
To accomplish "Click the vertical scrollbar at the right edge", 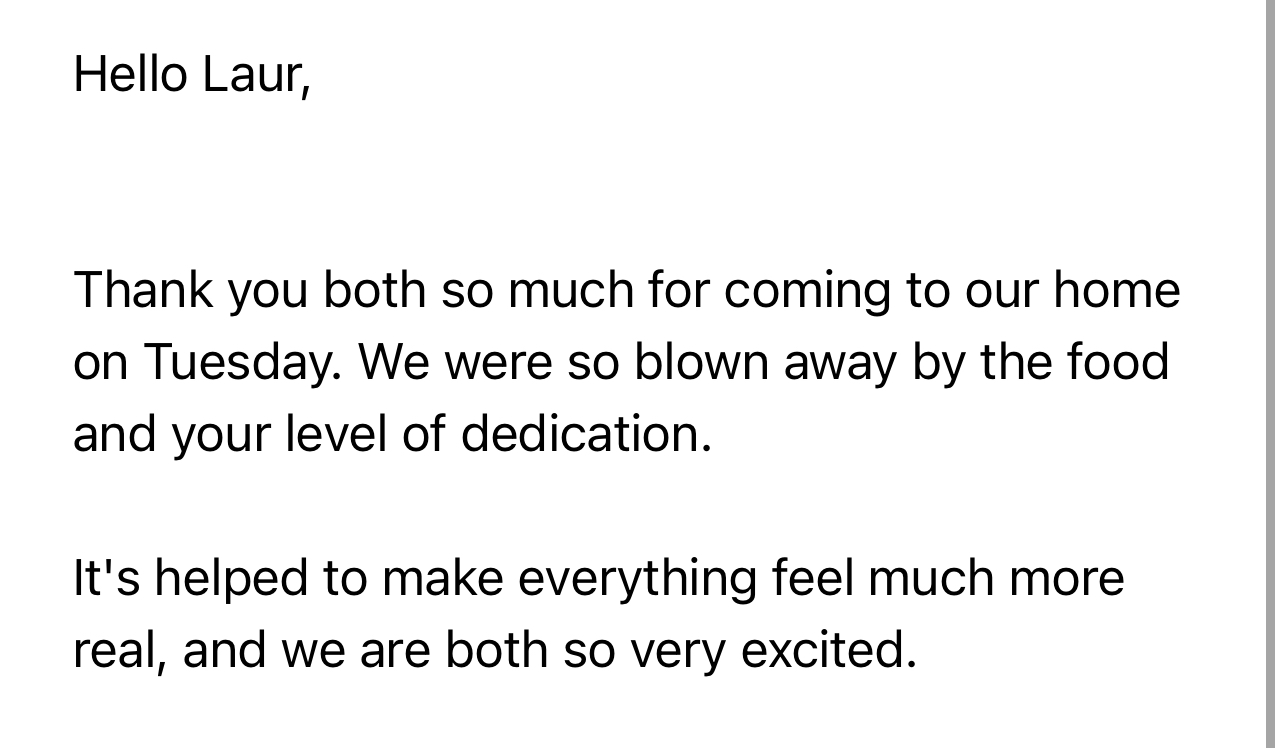I will coord(1270,374).
